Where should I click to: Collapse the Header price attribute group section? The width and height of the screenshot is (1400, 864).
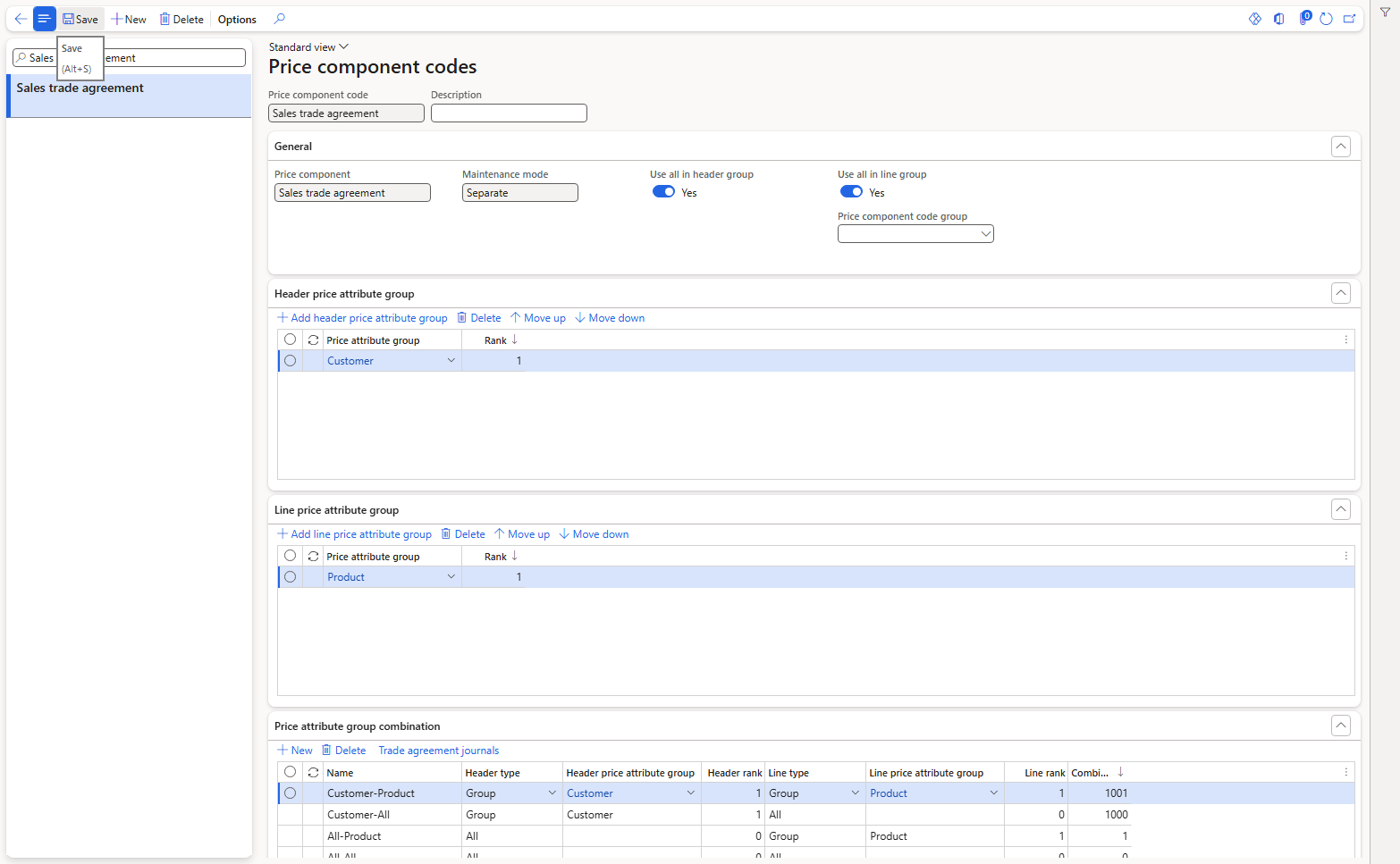[1341, 293]
